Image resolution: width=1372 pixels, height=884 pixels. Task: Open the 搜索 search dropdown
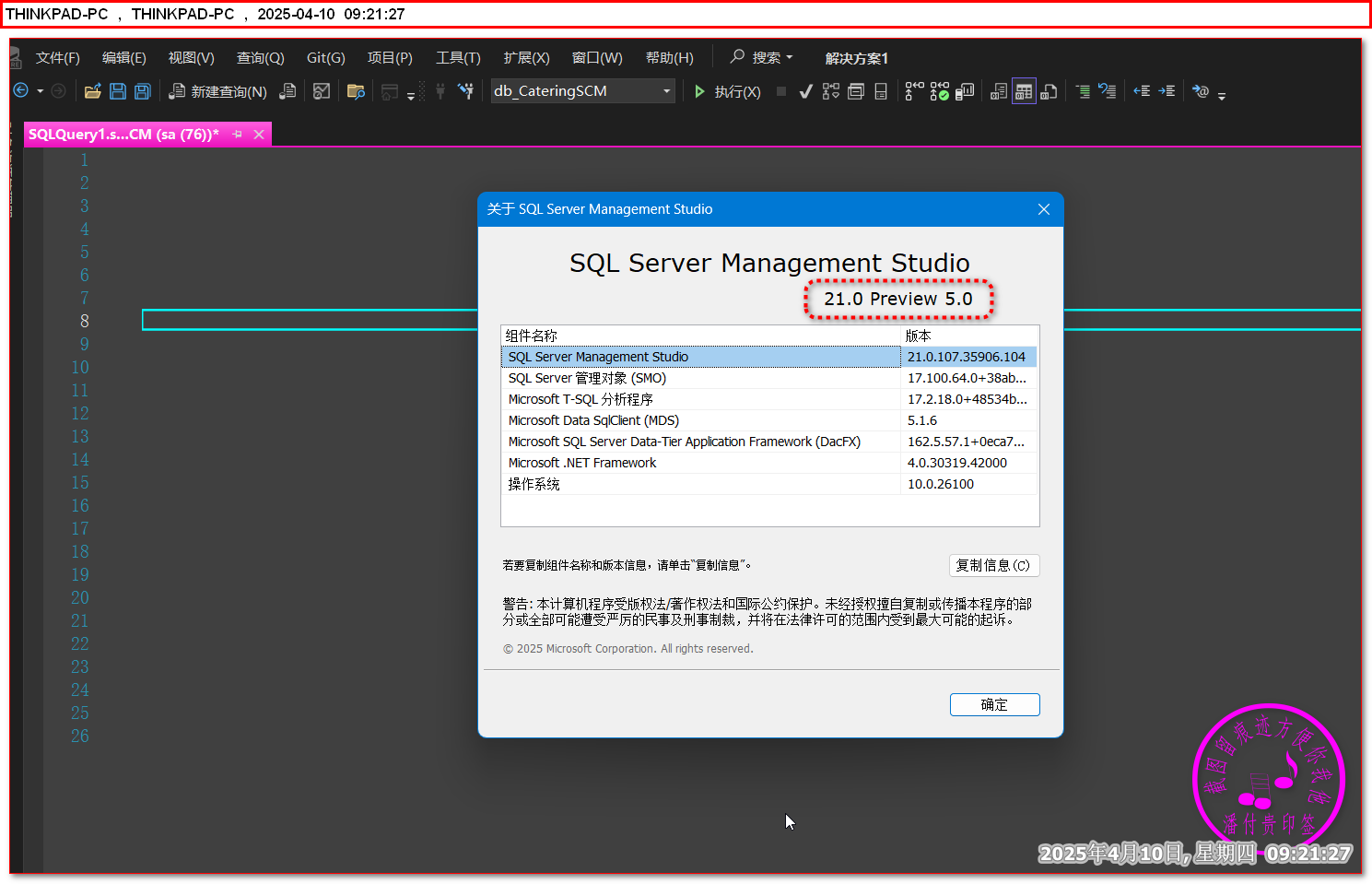(x=762, y=57)
